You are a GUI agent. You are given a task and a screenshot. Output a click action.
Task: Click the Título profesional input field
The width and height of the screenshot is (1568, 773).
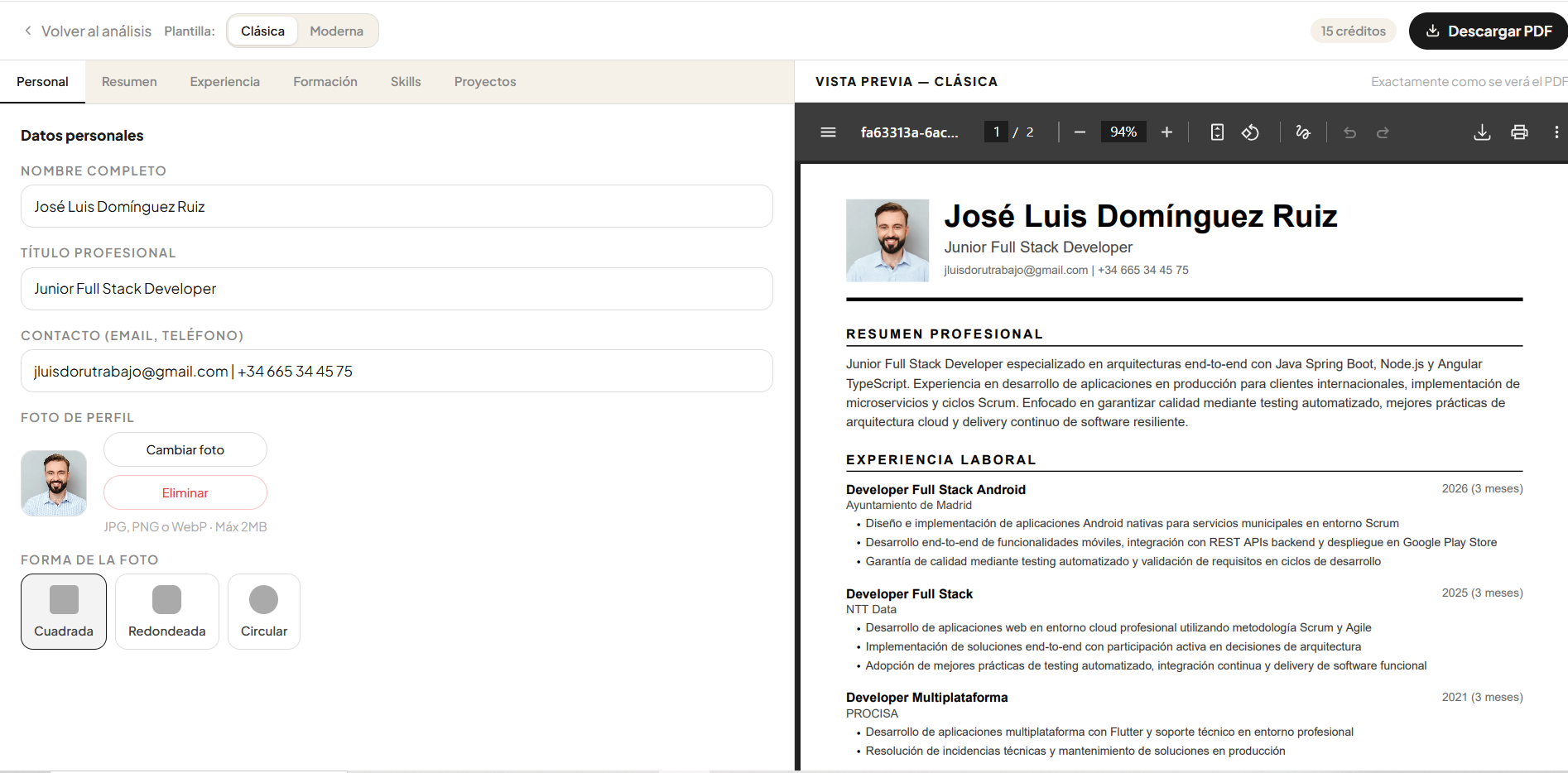[397, 289]
